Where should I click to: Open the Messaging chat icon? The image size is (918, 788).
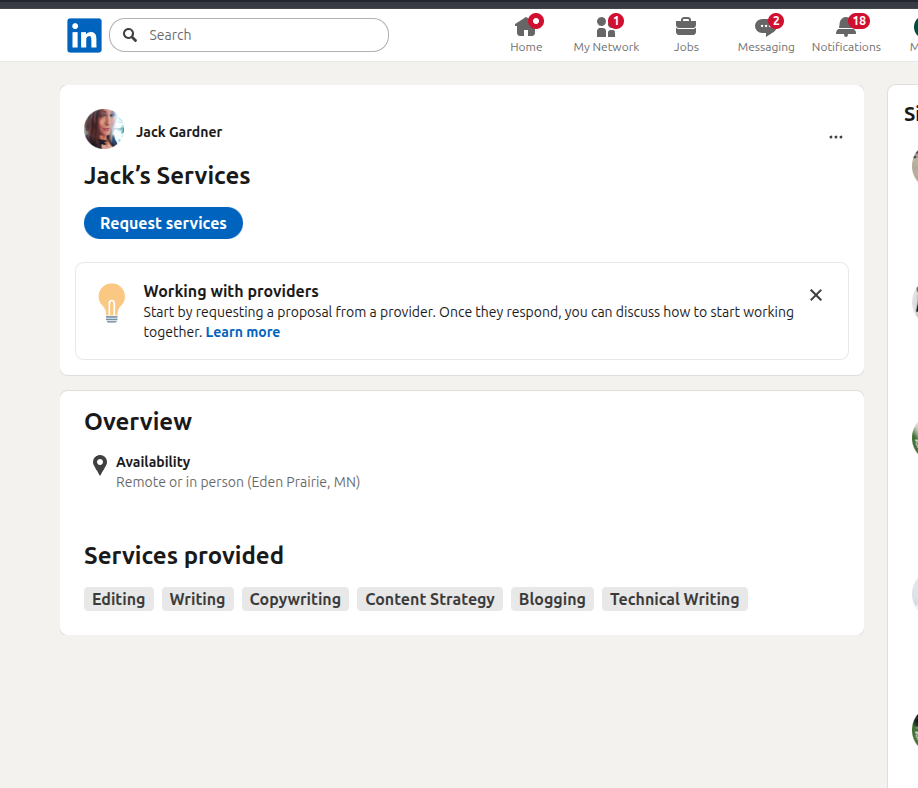[x=765, y=27]
